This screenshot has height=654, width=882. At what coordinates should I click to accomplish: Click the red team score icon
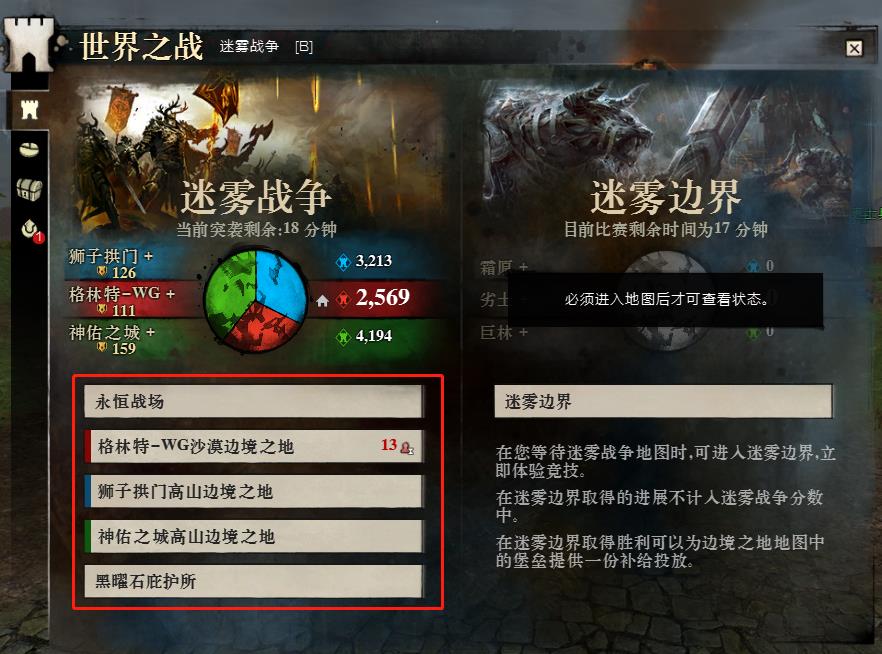343,299
